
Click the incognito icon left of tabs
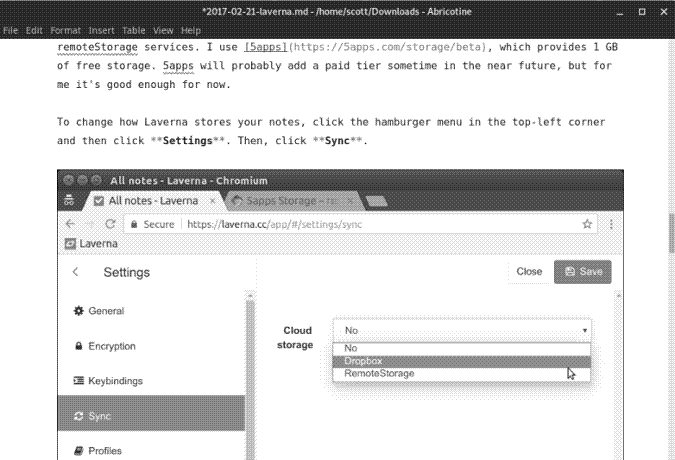click(69, 200)
